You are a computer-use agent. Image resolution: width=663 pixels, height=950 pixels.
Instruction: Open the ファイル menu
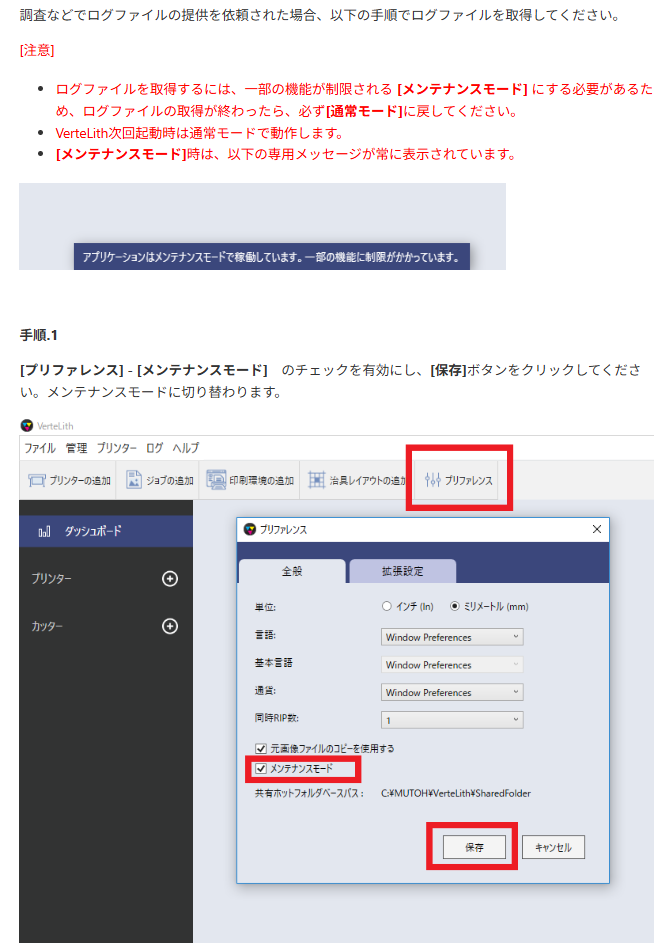click(x=40, y=448)
